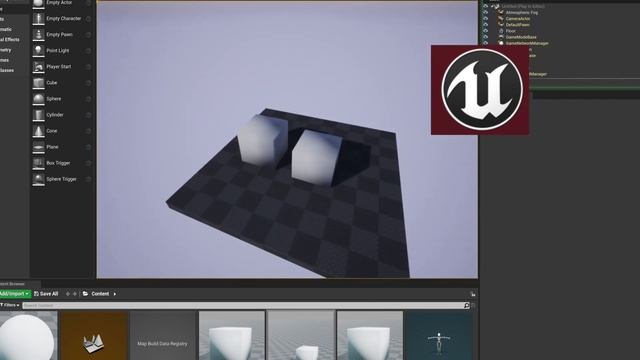The height and width of the screenshot is (360, 640).
Task: Expand the Content path arrow
Action: 115,294
